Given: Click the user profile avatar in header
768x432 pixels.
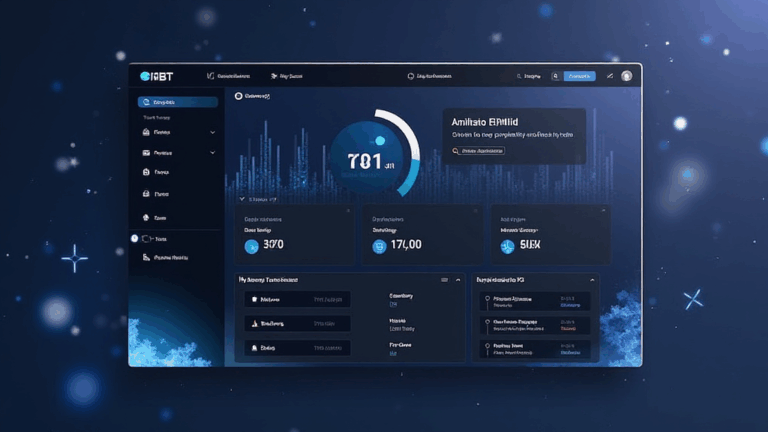Looking at the screenshot, I should coord(626,76).
